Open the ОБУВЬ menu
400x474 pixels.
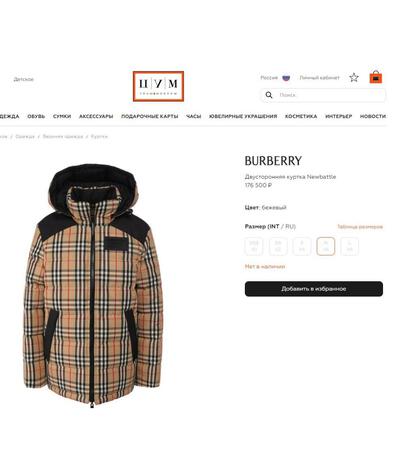(x=36, y=116)
